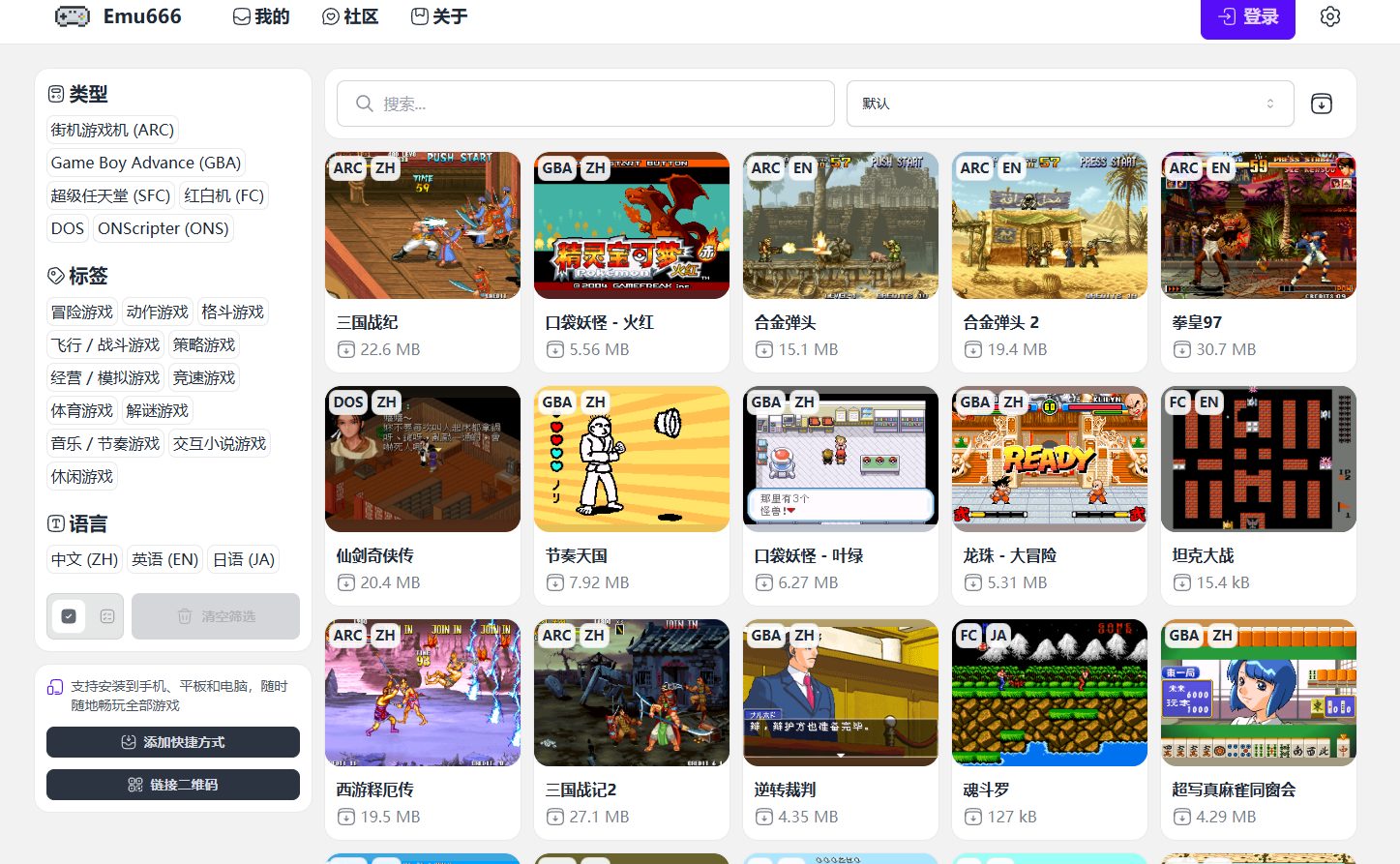Screen dimensions: 1400x864
Task: Click download icon for 节奏天国
Action: click(554, 583)
